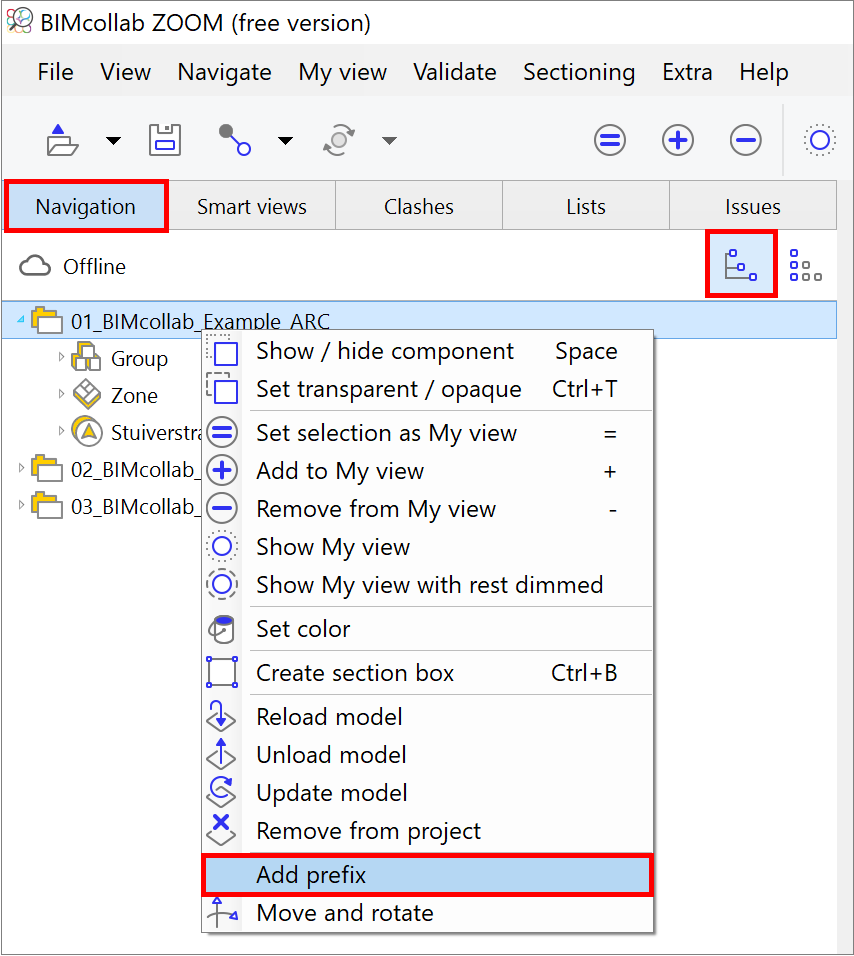Select the 01_BIMcollab_Example_ARC model row
The width and height of the screenshot is (854, 956).
(x=419, y=320)
